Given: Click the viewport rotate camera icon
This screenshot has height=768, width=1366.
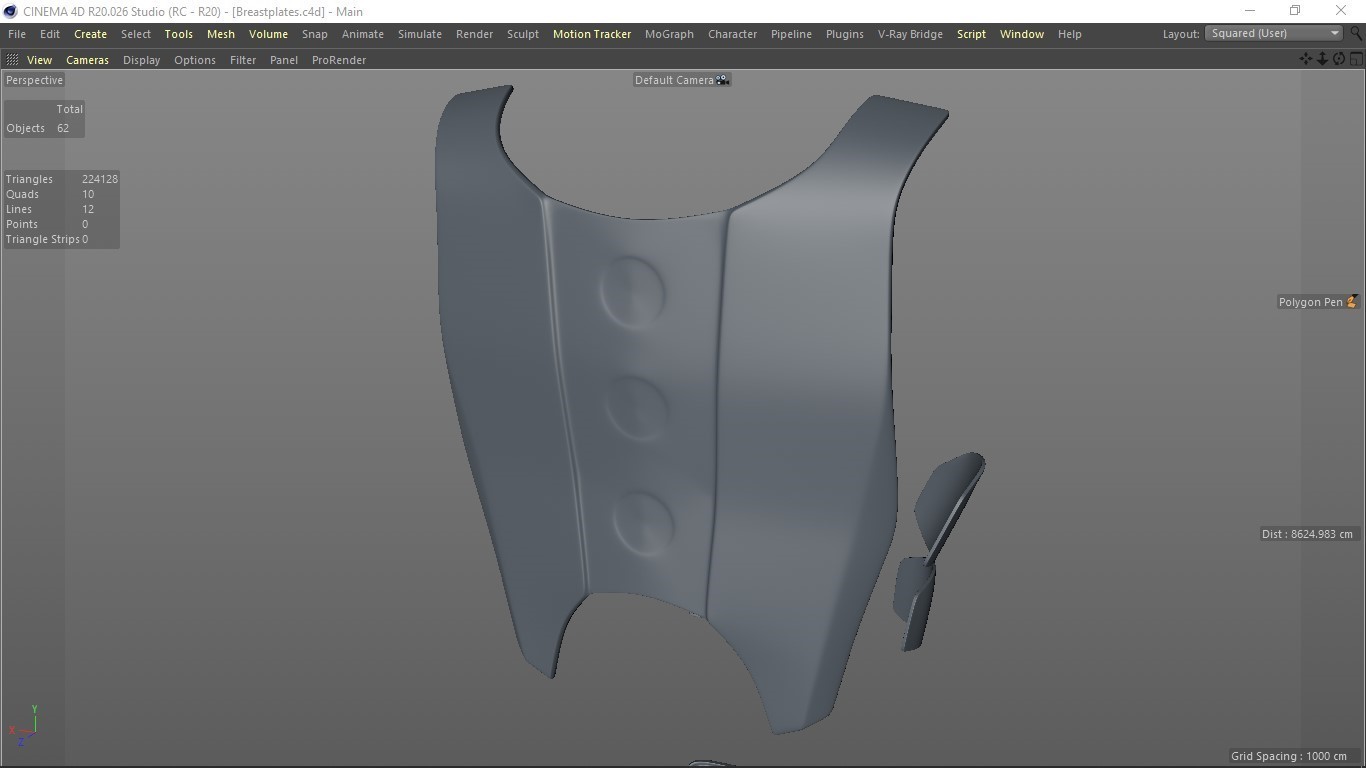Looking at the screenshot, I should click(x=1339, y=59).
